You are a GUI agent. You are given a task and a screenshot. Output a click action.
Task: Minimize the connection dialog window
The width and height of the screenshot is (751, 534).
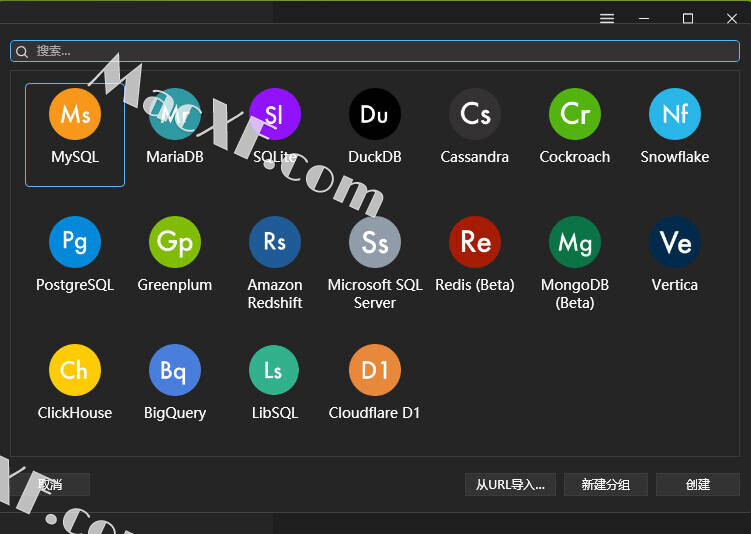point(644,19)
